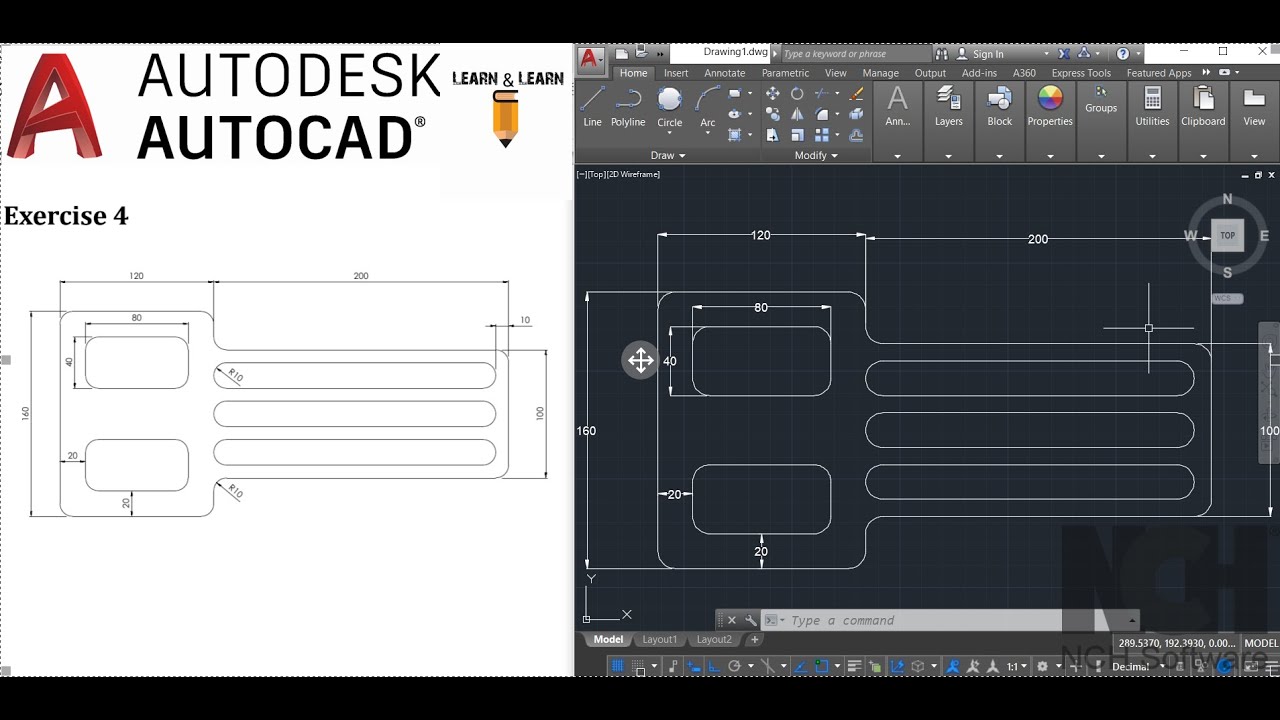Choose the Rectangular Array tool
1280x720 pixels.
pos(821,135)
